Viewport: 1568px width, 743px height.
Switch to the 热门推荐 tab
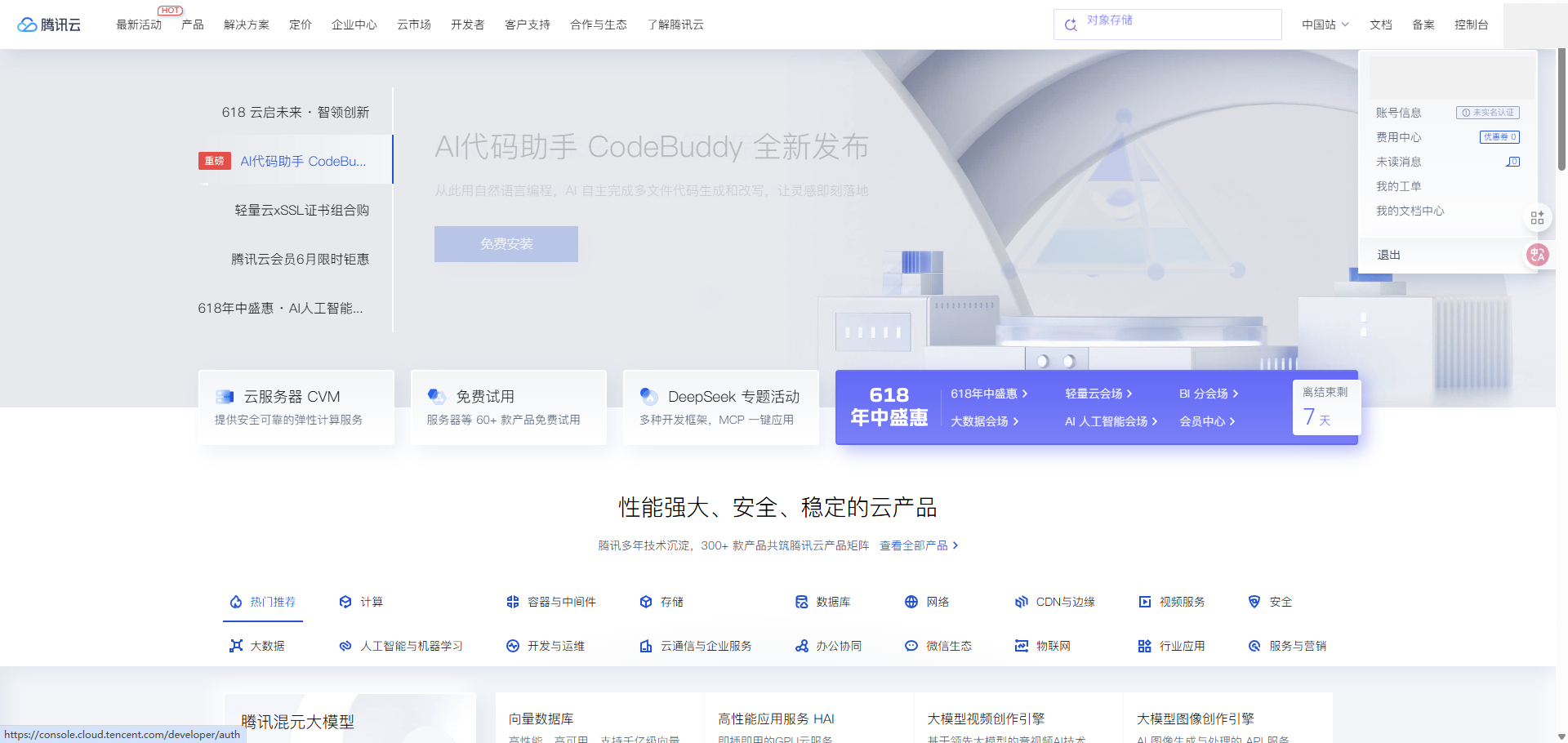[263, 602]
